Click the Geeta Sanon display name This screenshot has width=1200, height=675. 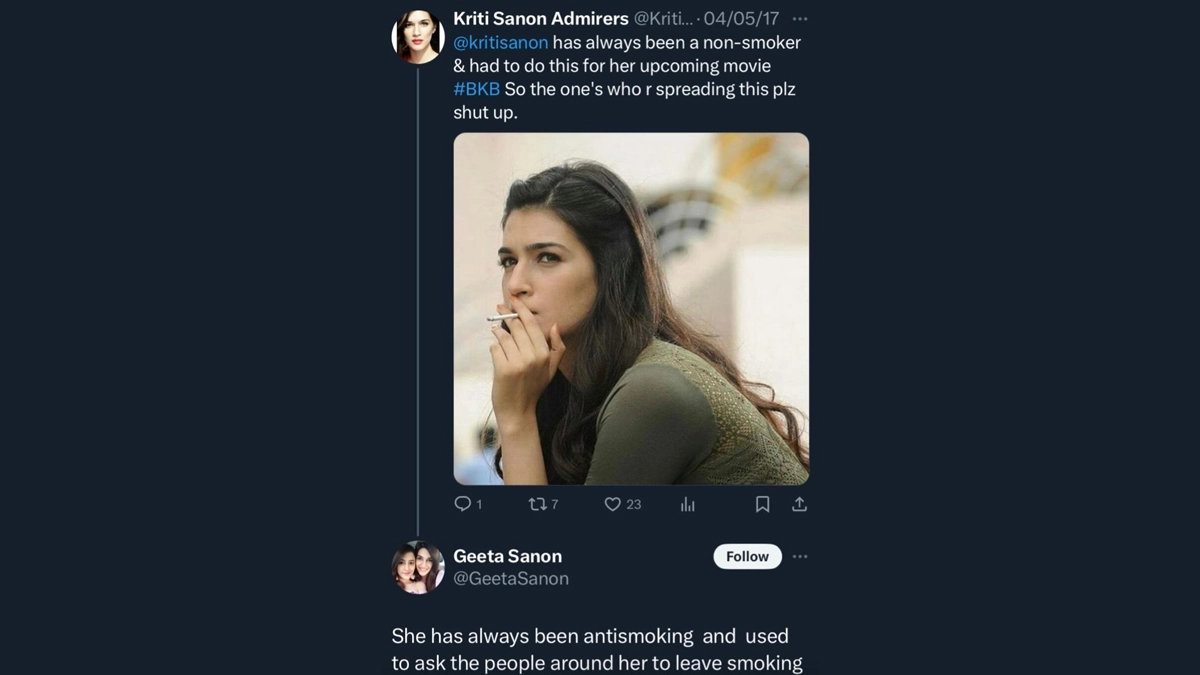pyautogui.click(x=507, y=556)
